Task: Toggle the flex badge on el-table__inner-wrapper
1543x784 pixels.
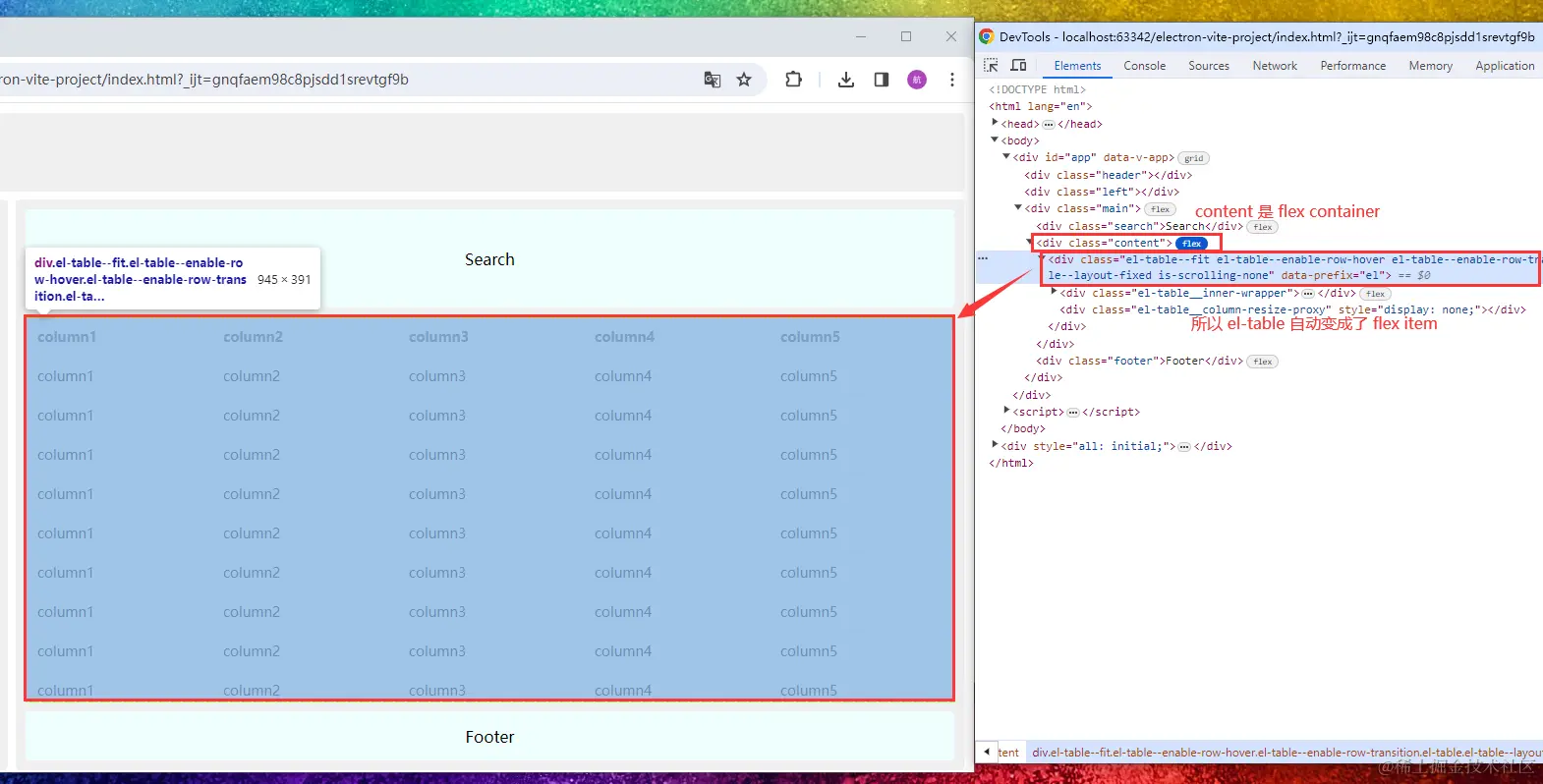Action: (1375, 294)
